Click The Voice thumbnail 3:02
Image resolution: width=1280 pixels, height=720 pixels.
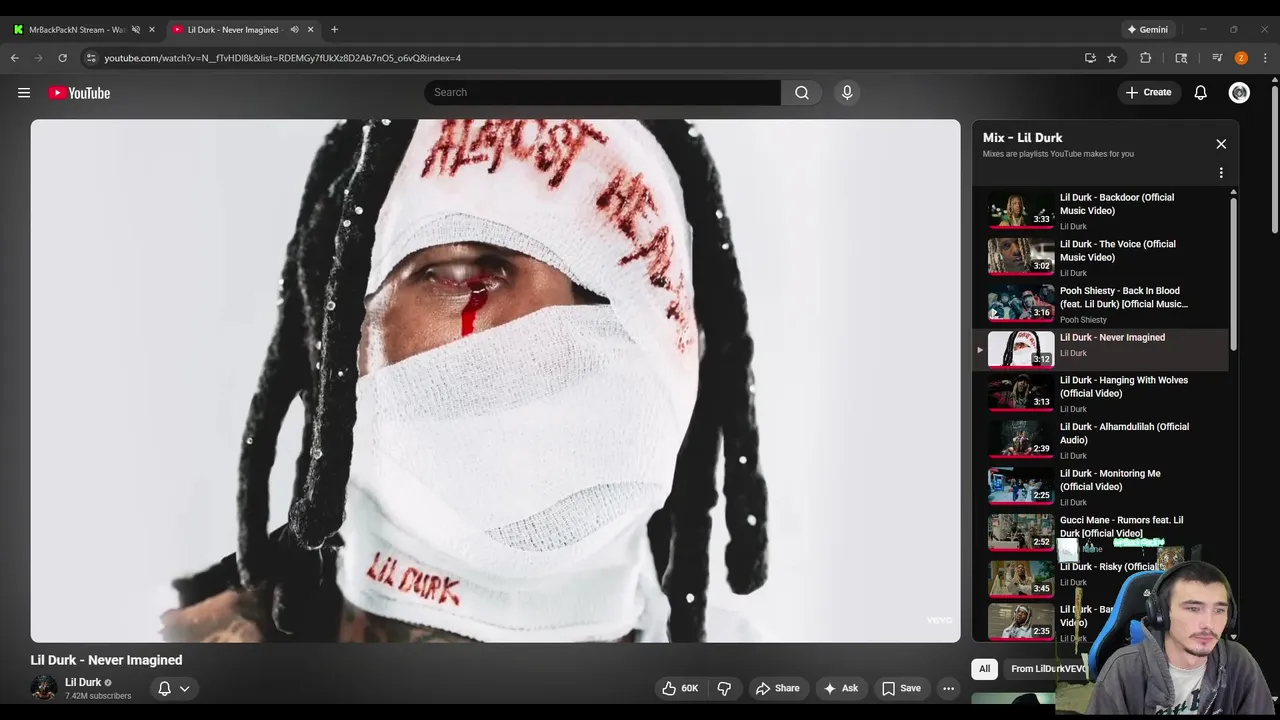pos(1021,256)
